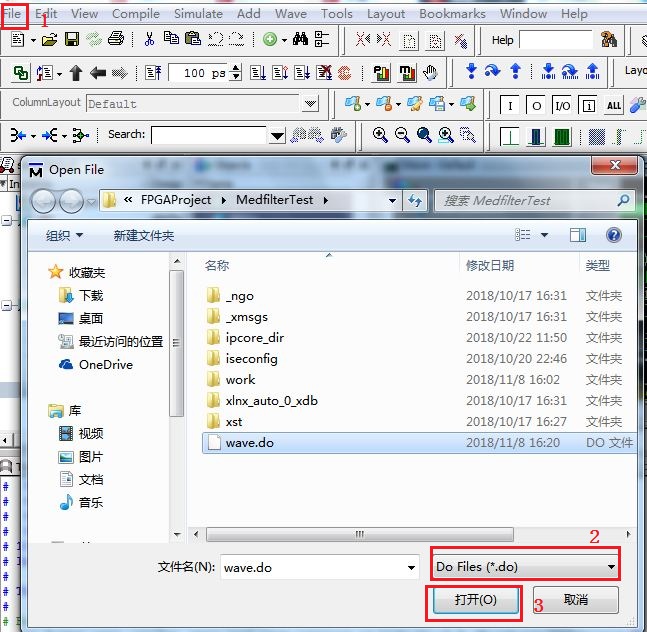Toggle the blue wave shape button
The width and height of the screenshot is (647, 632).
[x=536, y=137]
